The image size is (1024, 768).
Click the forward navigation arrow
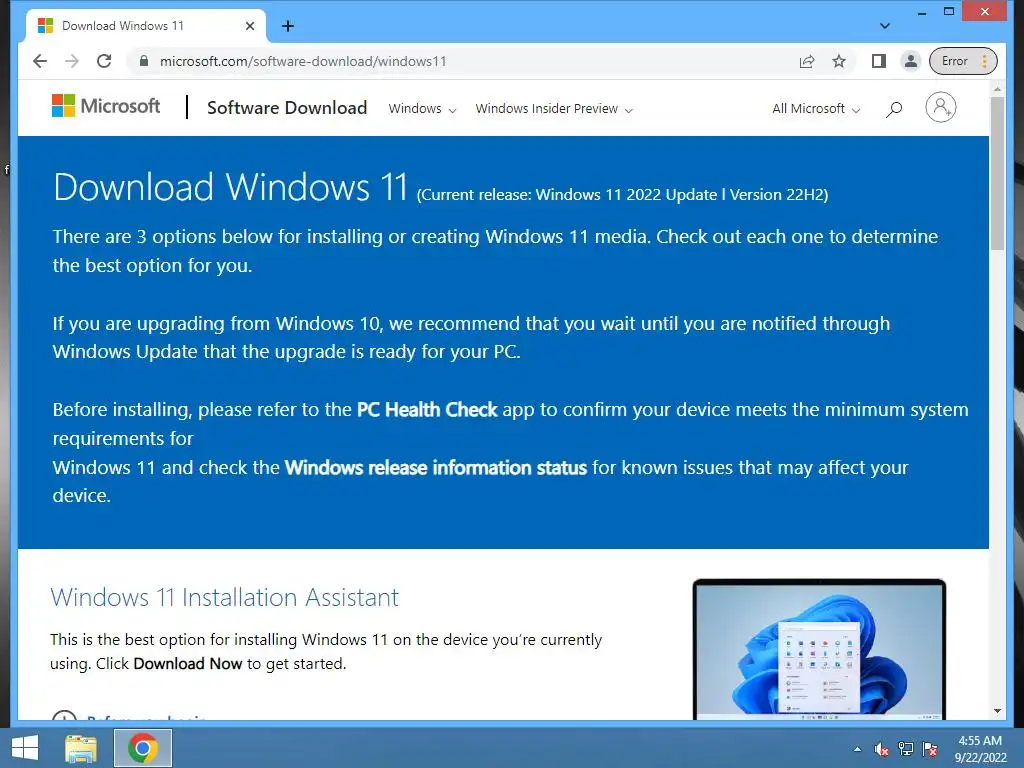72,61
